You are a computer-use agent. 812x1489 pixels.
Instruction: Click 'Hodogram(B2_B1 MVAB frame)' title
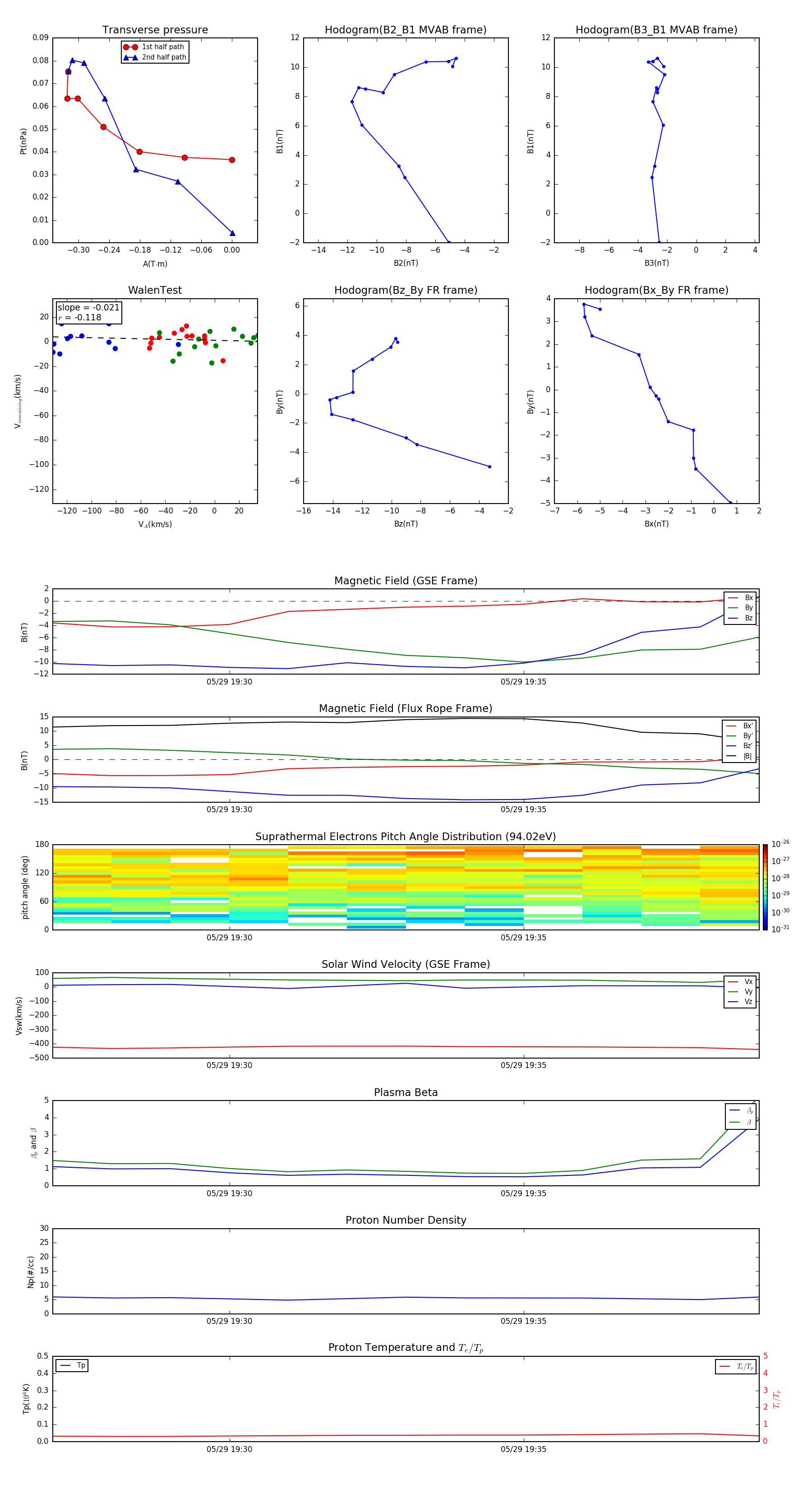coord(406,30)
